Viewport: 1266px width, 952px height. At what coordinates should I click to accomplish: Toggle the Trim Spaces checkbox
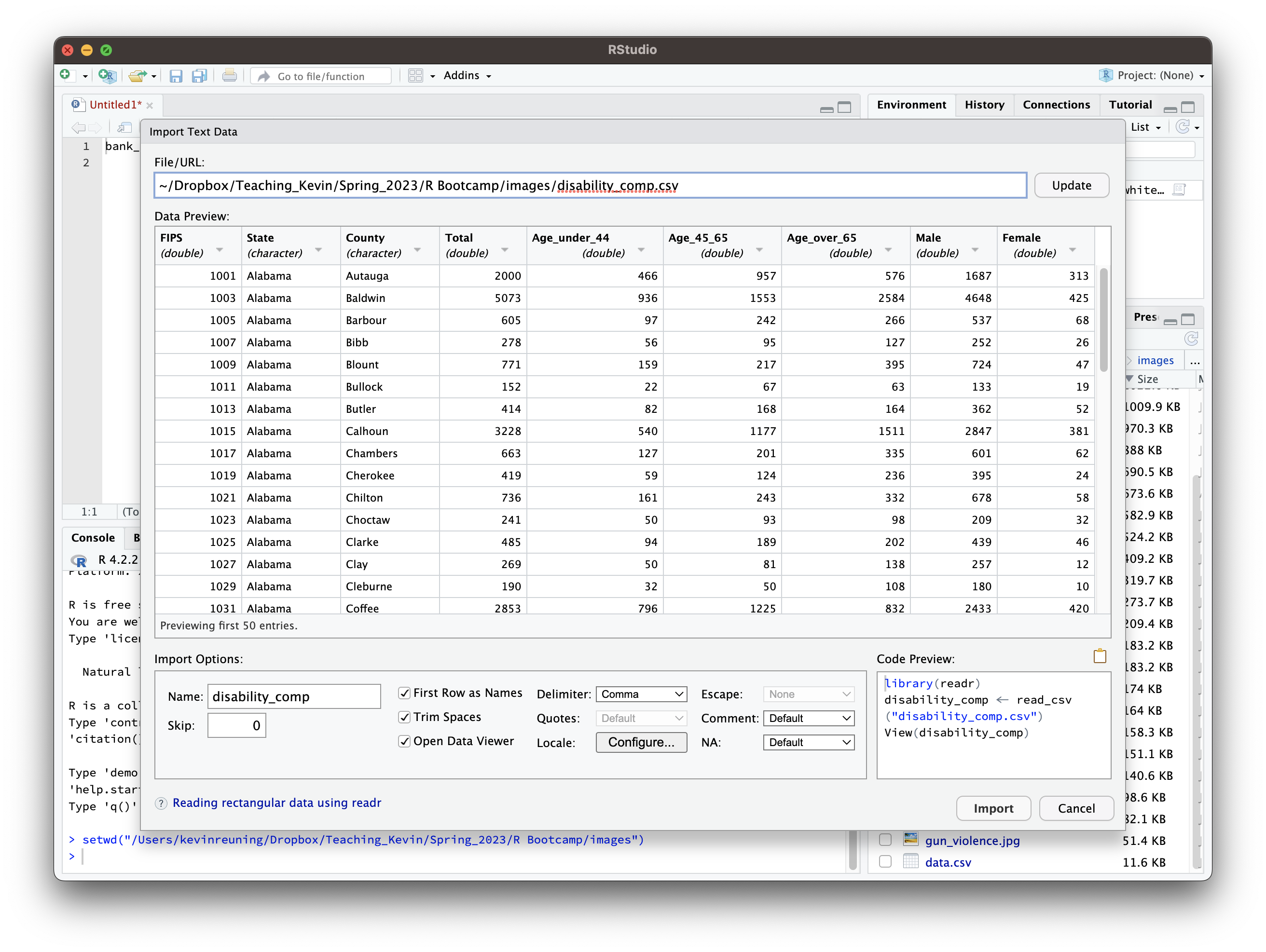pyautogui.click(x=404, y=717)
